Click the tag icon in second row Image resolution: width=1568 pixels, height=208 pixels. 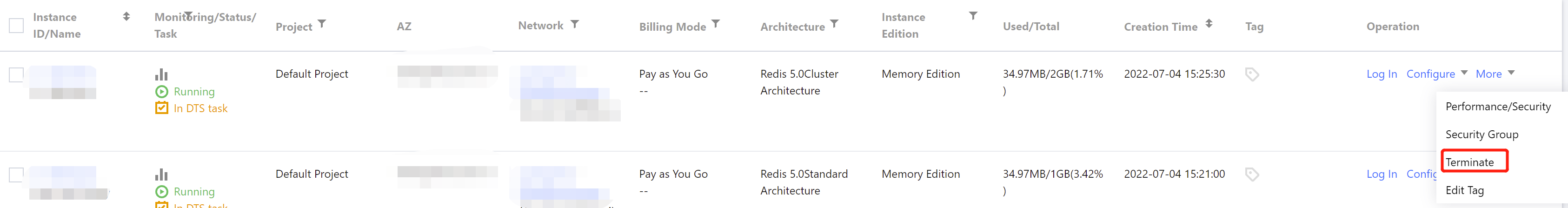click(x=1251, y=174)
